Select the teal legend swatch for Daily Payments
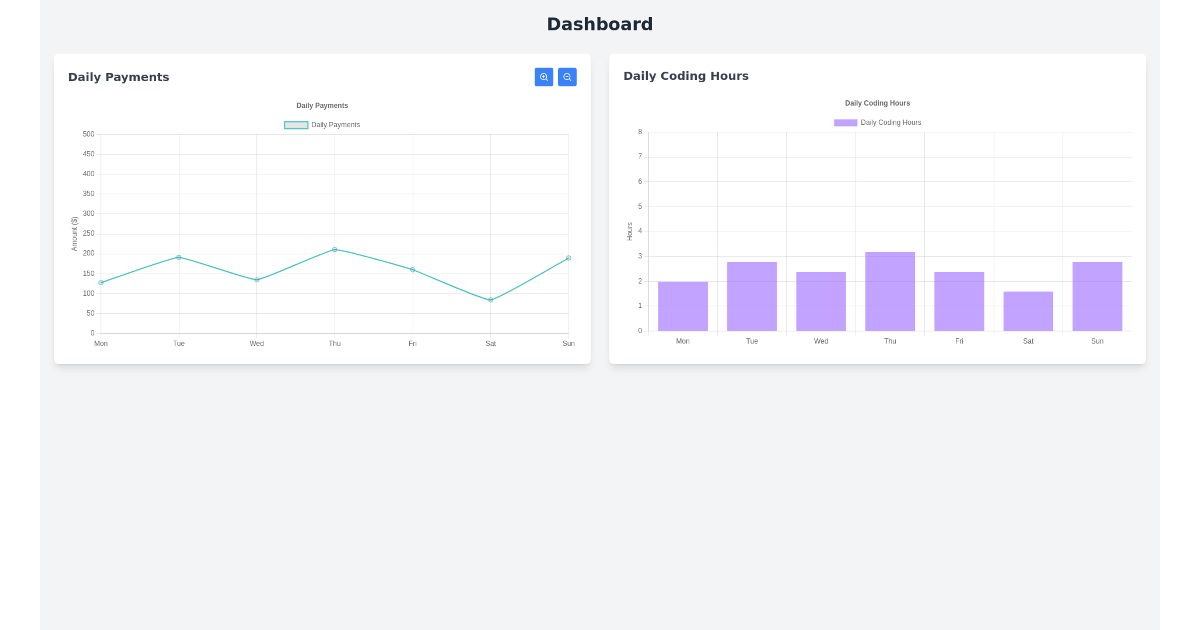The width and height of the screenshot is (1200, 630). (x=295, y=124)
